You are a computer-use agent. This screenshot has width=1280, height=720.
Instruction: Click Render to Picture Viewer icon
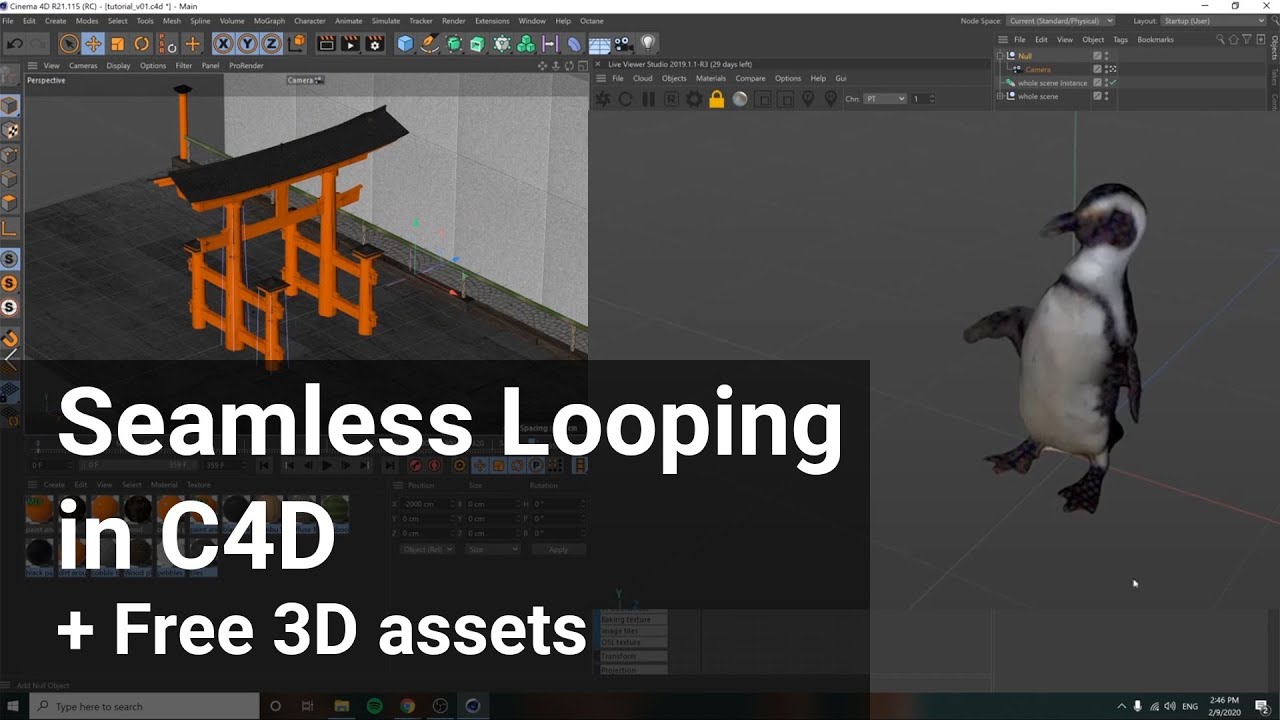(x=350, y=44)
